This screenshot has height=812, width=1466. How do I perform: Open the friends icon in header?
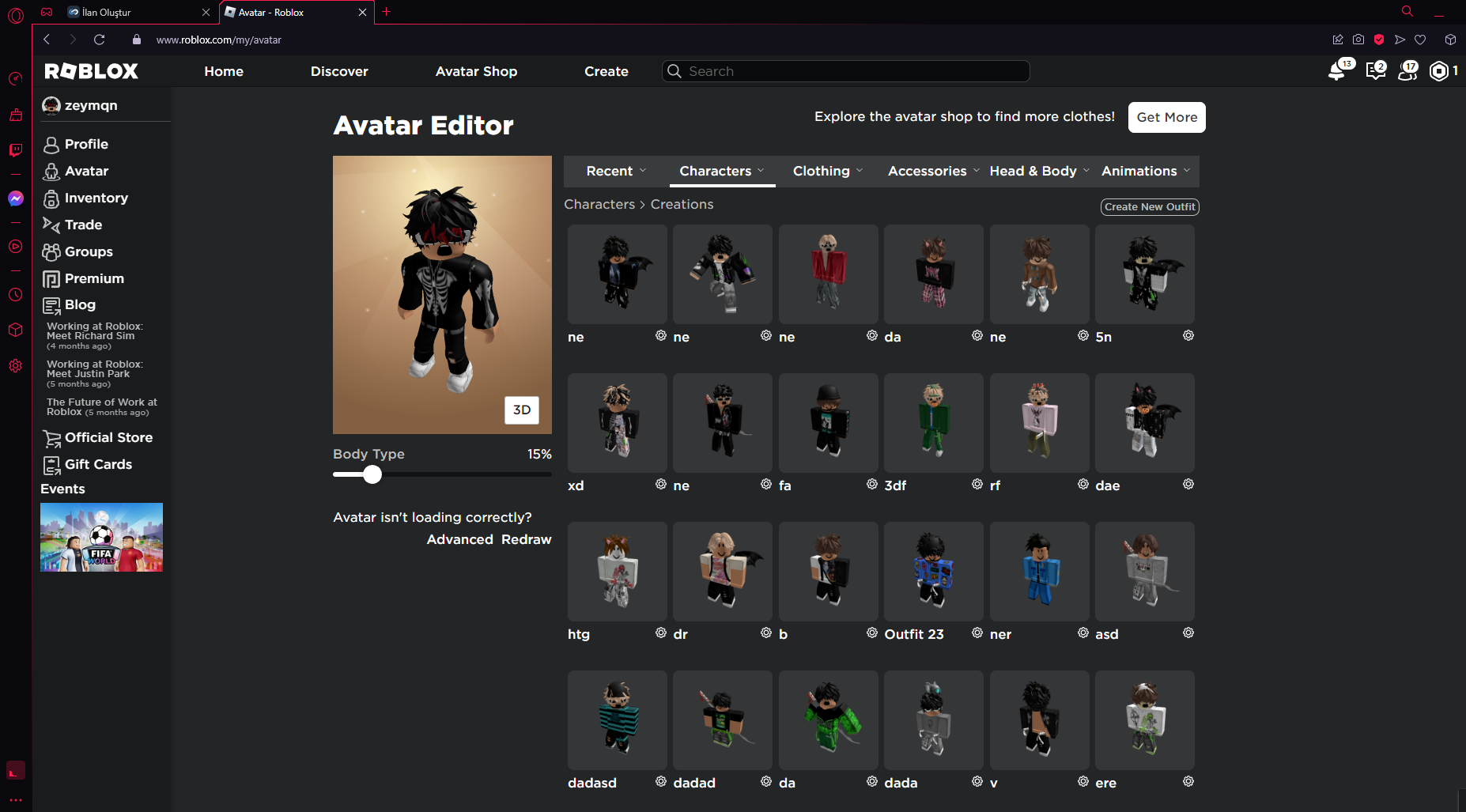(x=1407, y=71)
